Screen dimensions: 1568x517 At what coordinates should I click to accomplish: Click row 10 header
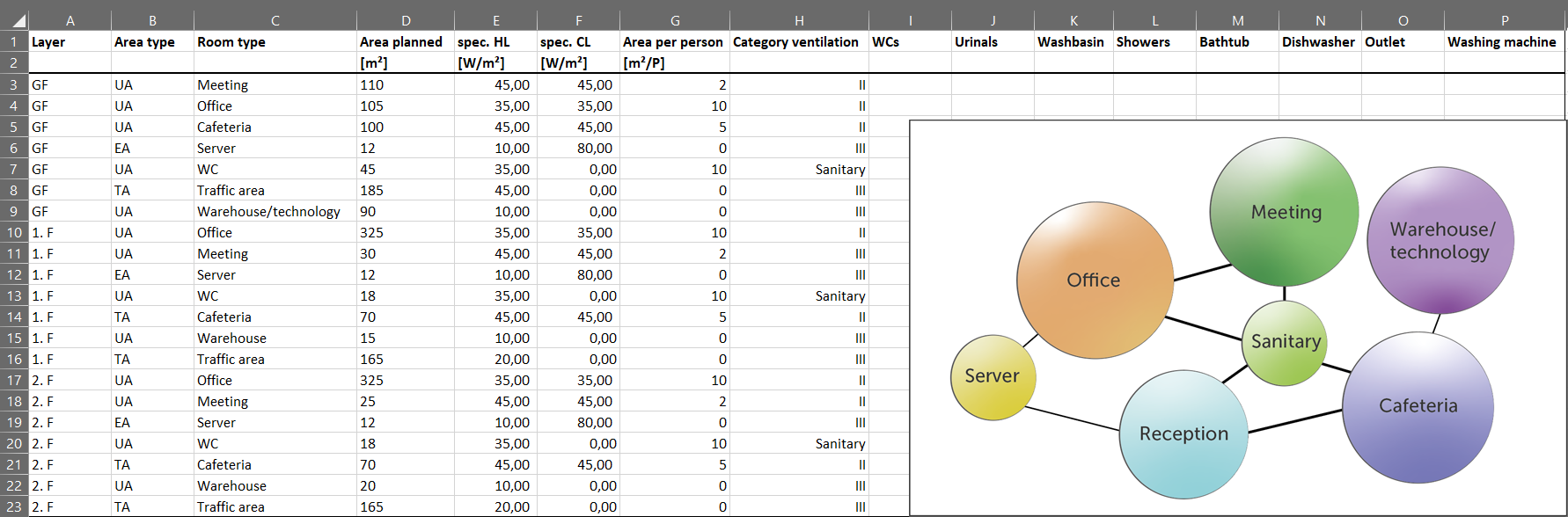click(x=14, y=233)
